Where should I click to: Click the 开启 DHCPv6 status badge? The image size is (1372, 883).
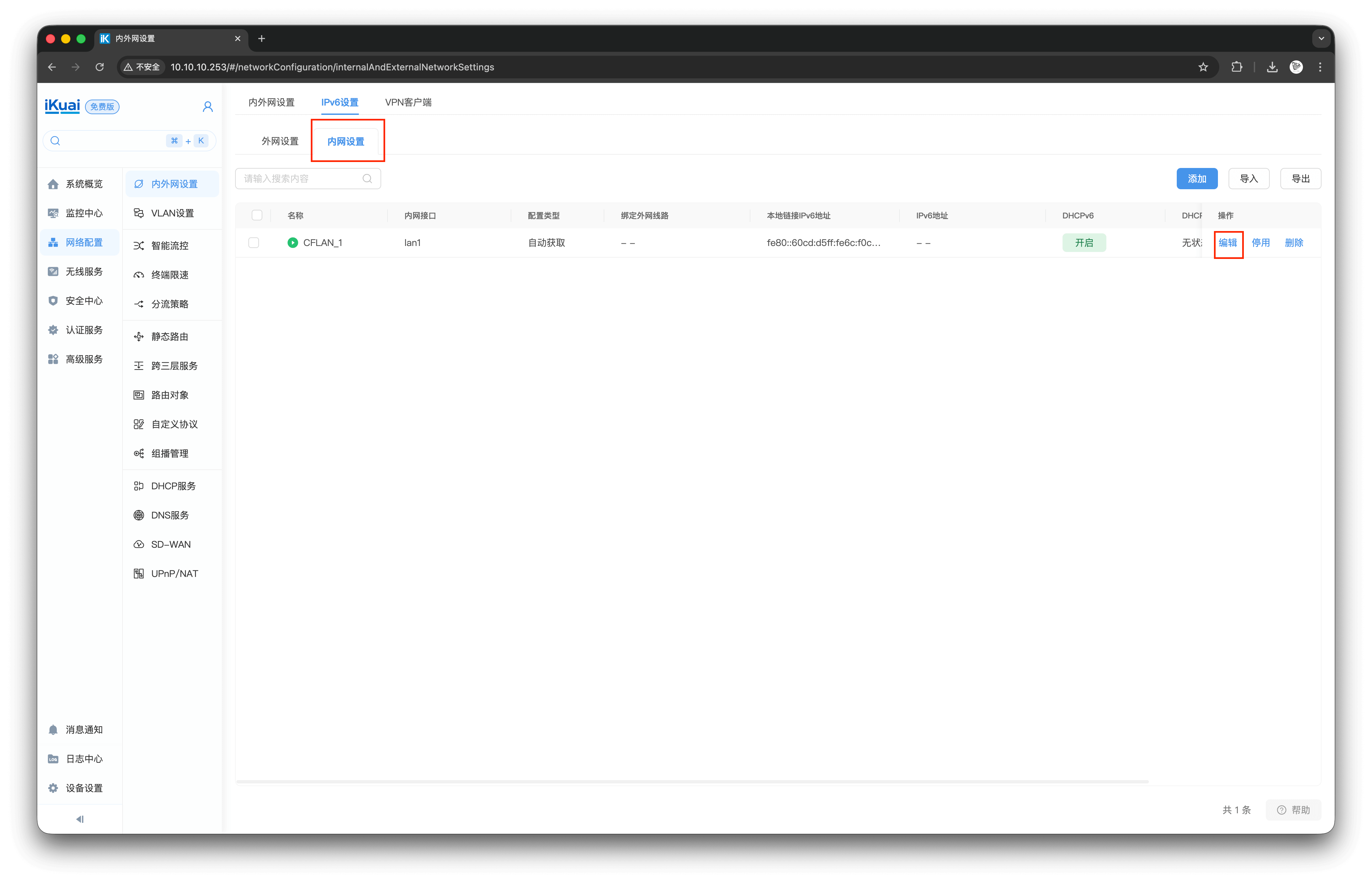tap(1083, 243)
